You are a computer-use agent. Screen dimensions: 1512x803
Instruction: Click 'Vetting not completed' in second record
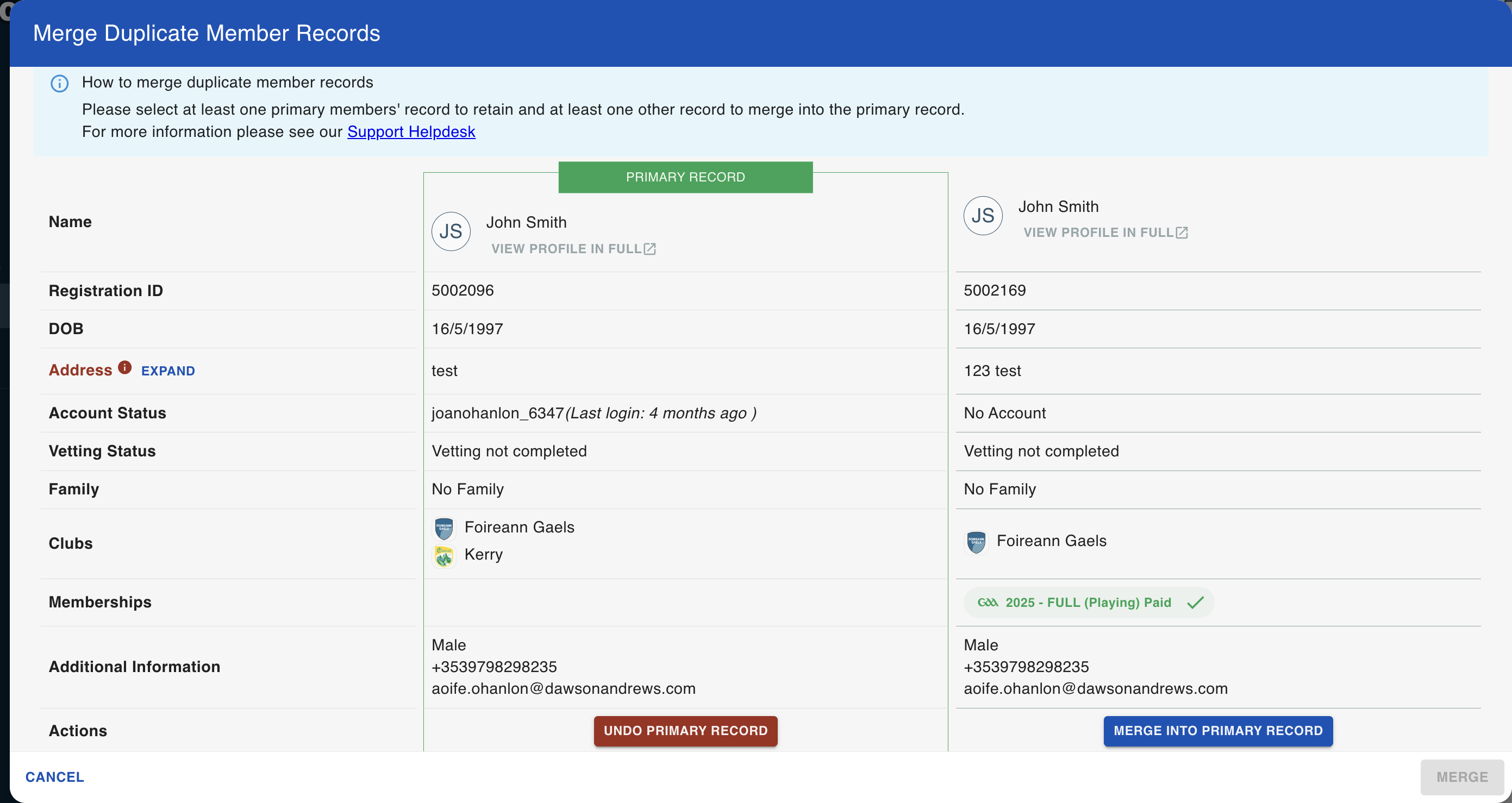[x=1041, y=451]
